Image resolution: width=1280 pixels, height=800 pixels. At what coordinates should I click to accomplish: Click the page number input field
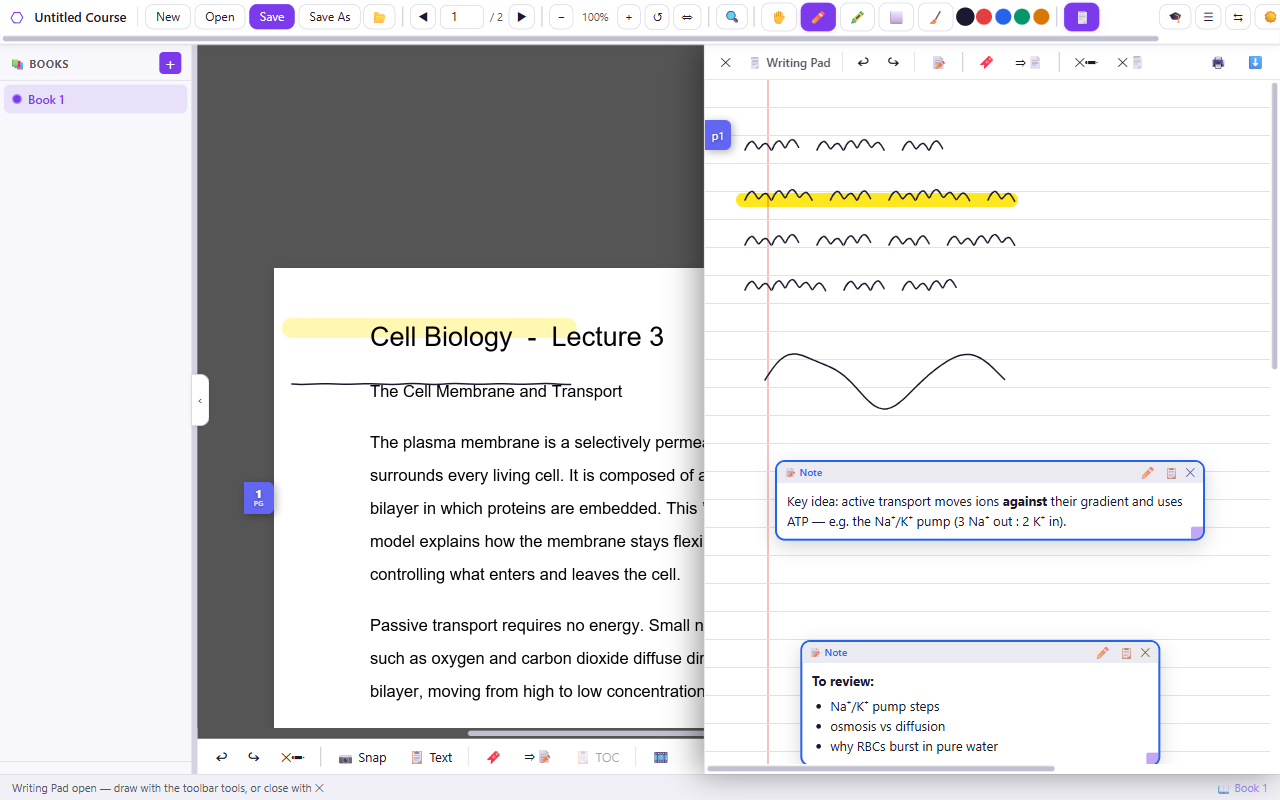pyautogui.click(x=462, y=17)
